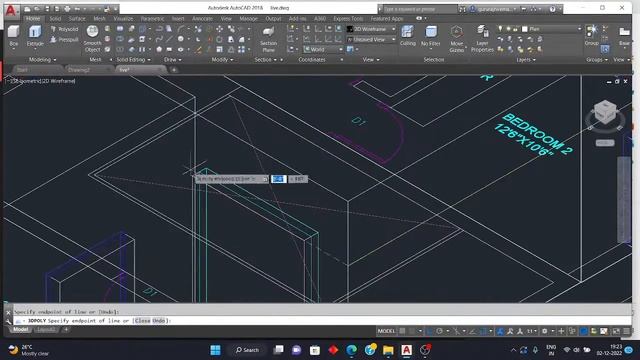
Task: Click the layer color swatch beside Plan
Action: [525, 29]
